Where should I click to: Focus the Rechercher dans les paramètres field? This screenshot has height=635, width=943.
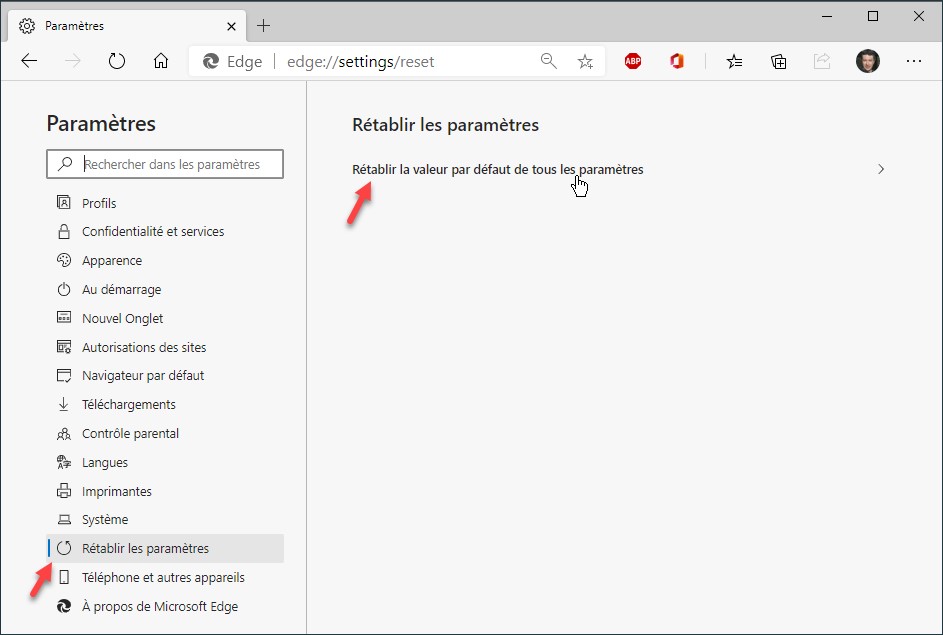tap(165, 164)
